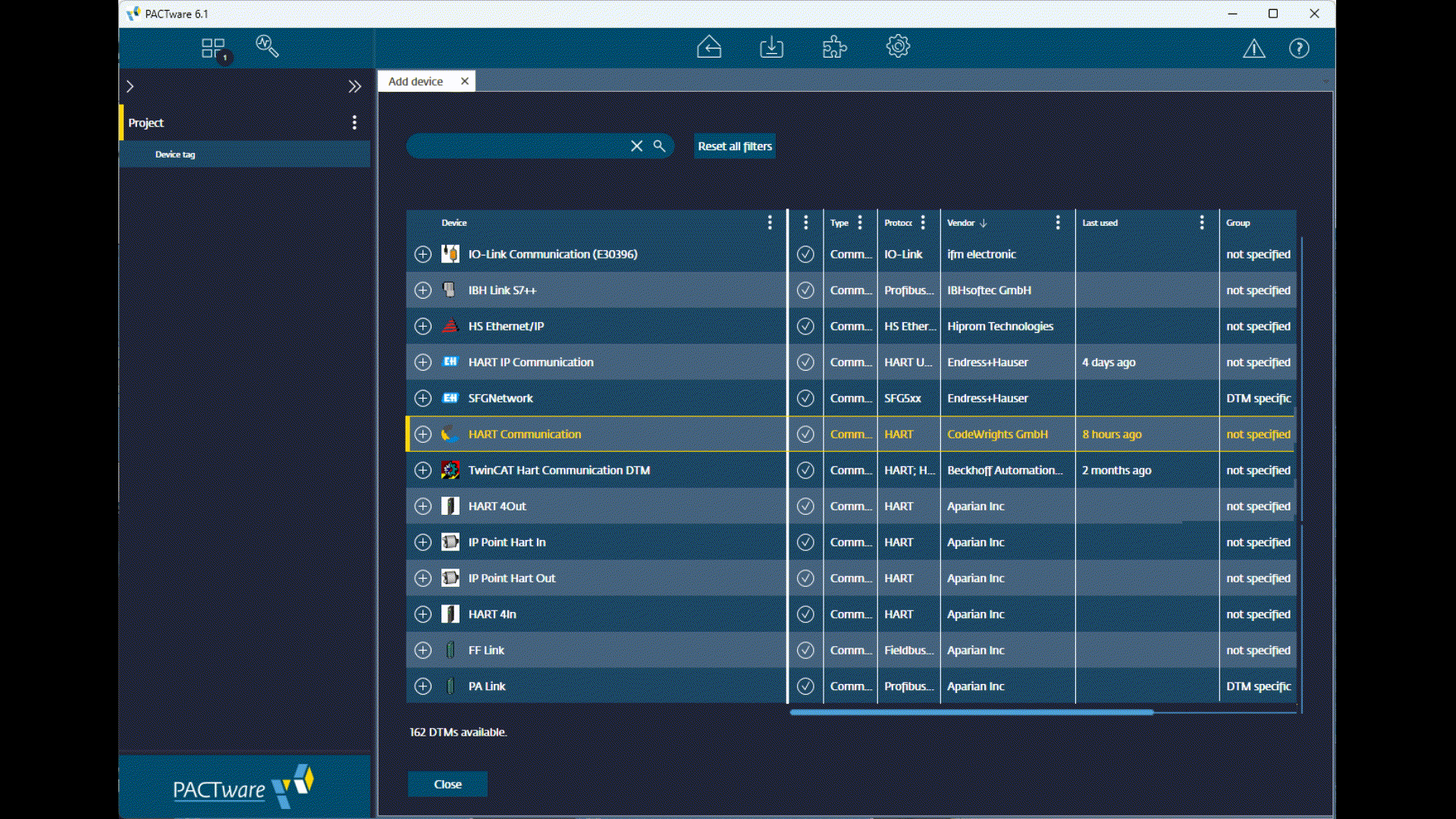The image size is (1456, 819).
Task: Select the Project panel header
Action: click(x=245, y=123)
